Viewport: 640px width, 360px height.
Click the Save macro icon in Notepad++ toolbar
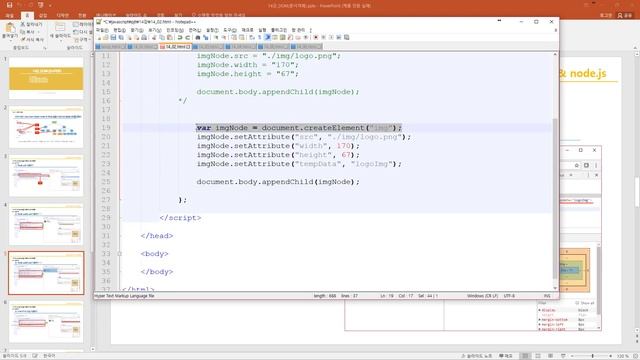click(x=347, y=38)
